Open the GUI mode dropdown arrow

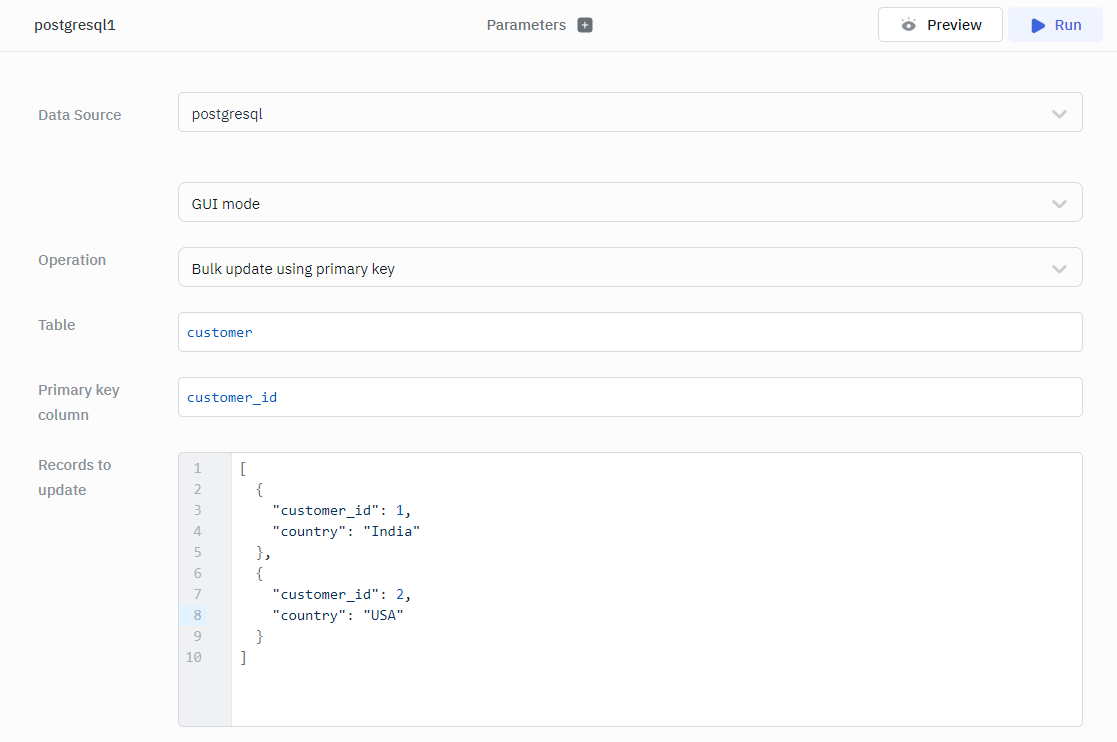click(x=1059, y=203)
